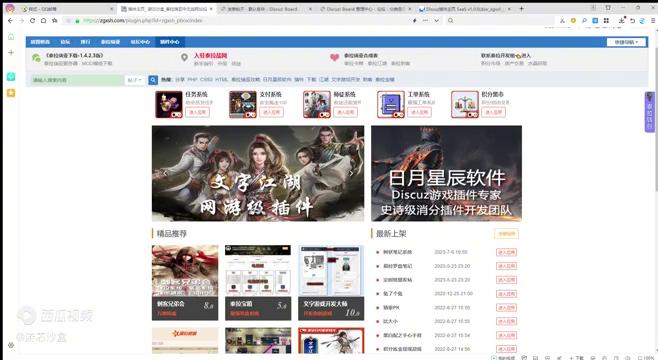Open a new browser tab with plus
The width and height of the screenshot is (658, 360).
(x=522, y=8)
